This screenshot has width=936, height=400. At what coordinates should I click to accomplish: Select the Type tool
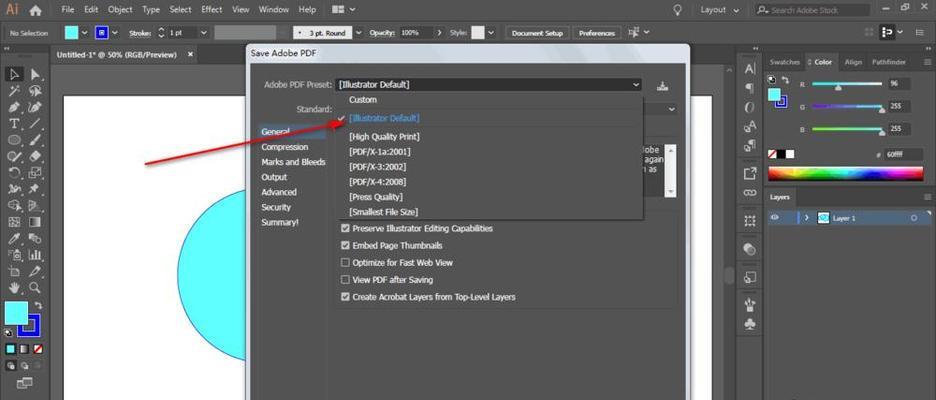pyautogui.click(x=15, y=124)
